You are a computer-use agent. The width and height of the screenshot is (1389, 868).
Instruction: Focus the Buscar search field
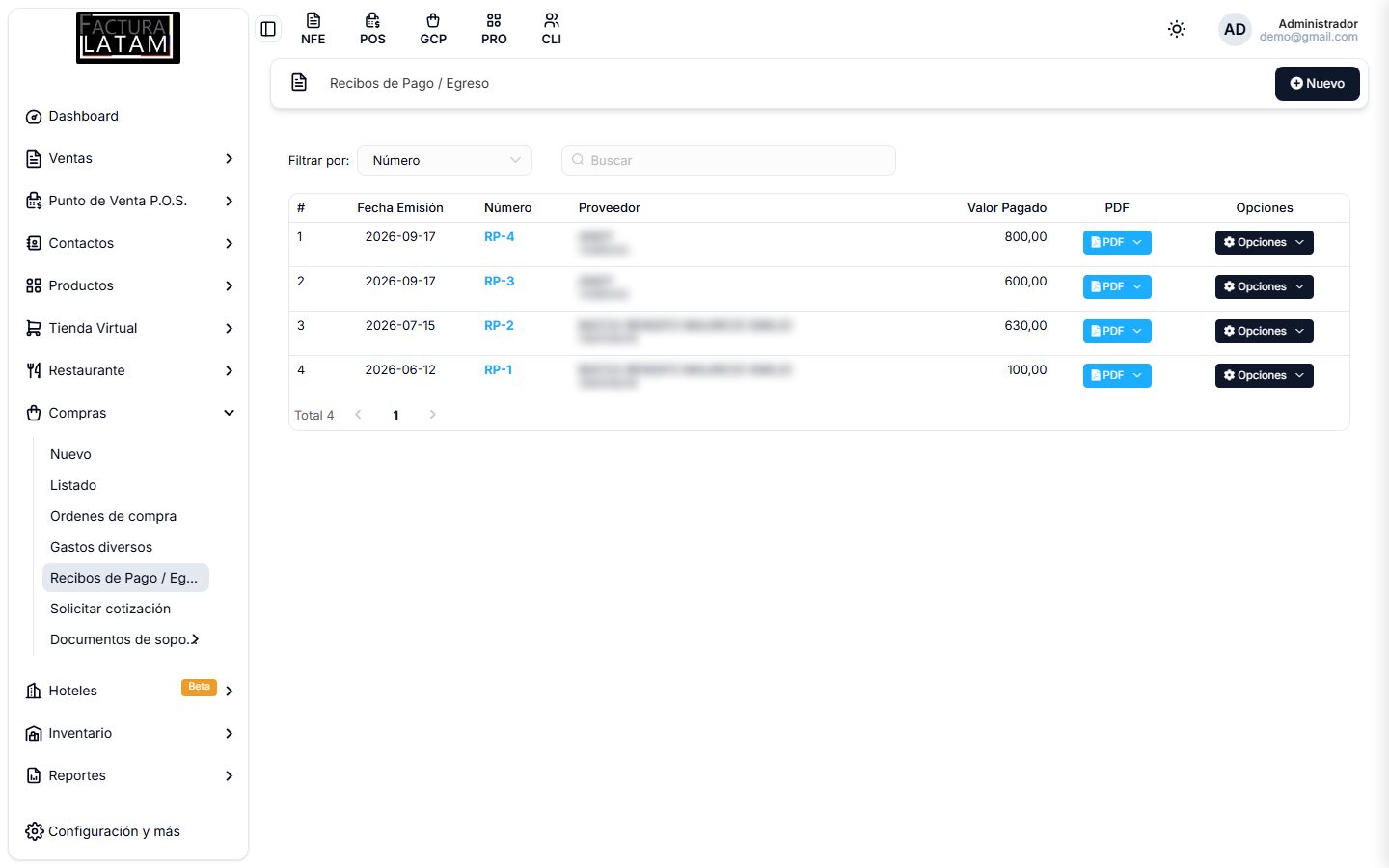coord(728,160)
